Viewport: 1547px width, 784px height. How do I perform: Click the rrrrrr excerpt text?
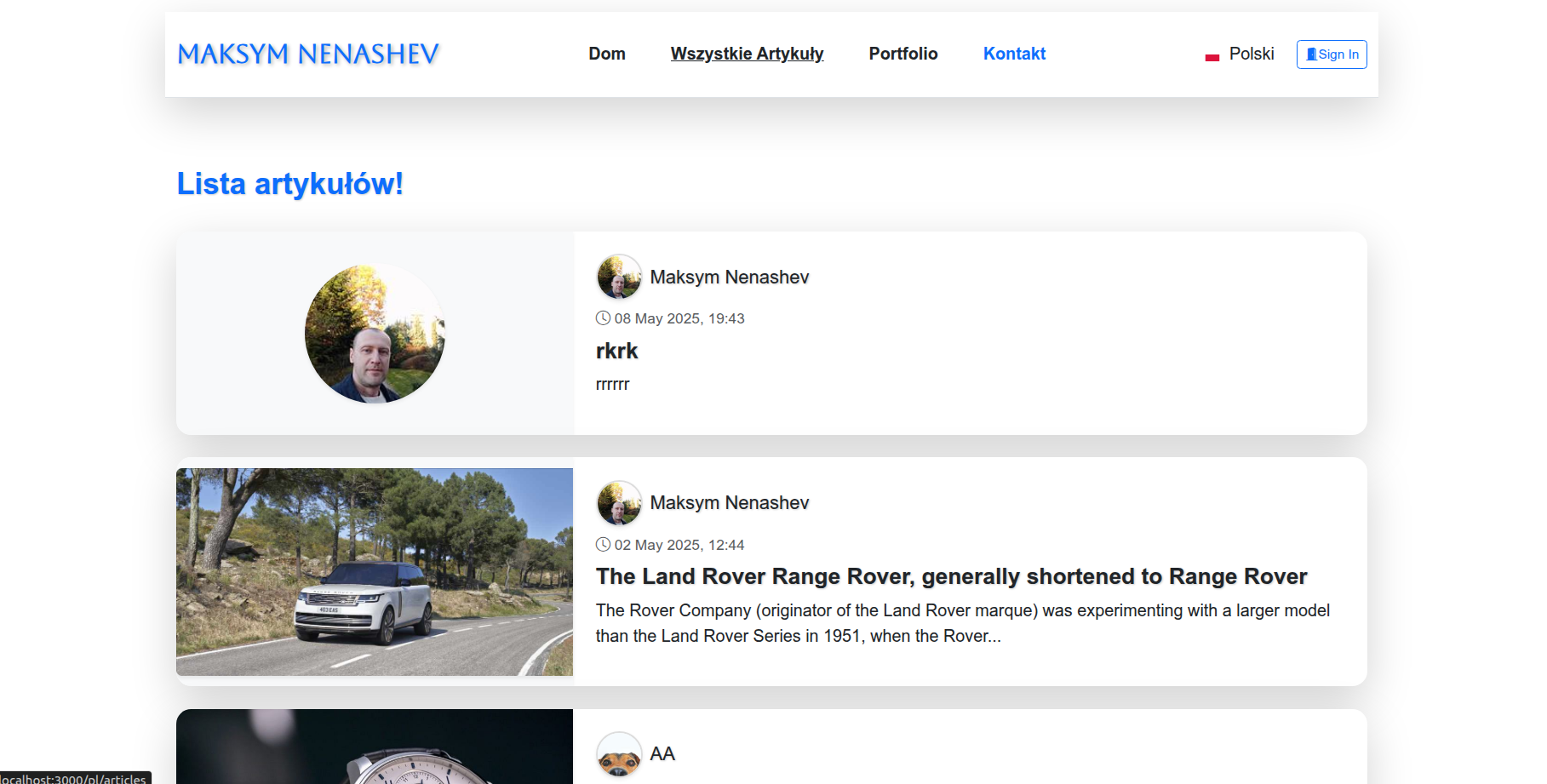coord(612,384)
